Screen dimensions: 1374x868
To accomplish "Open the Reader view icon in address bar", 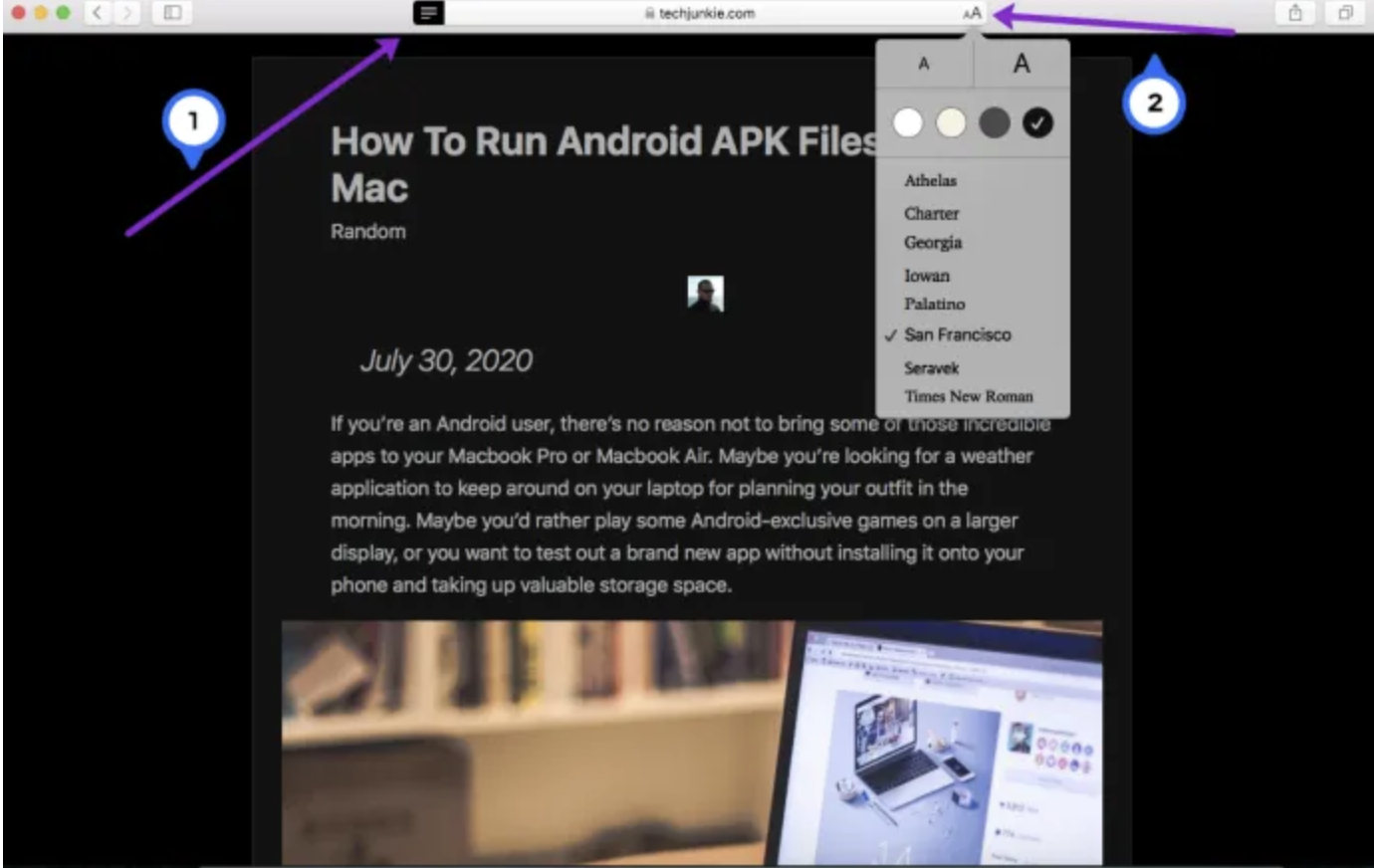I will click(426, 14).
